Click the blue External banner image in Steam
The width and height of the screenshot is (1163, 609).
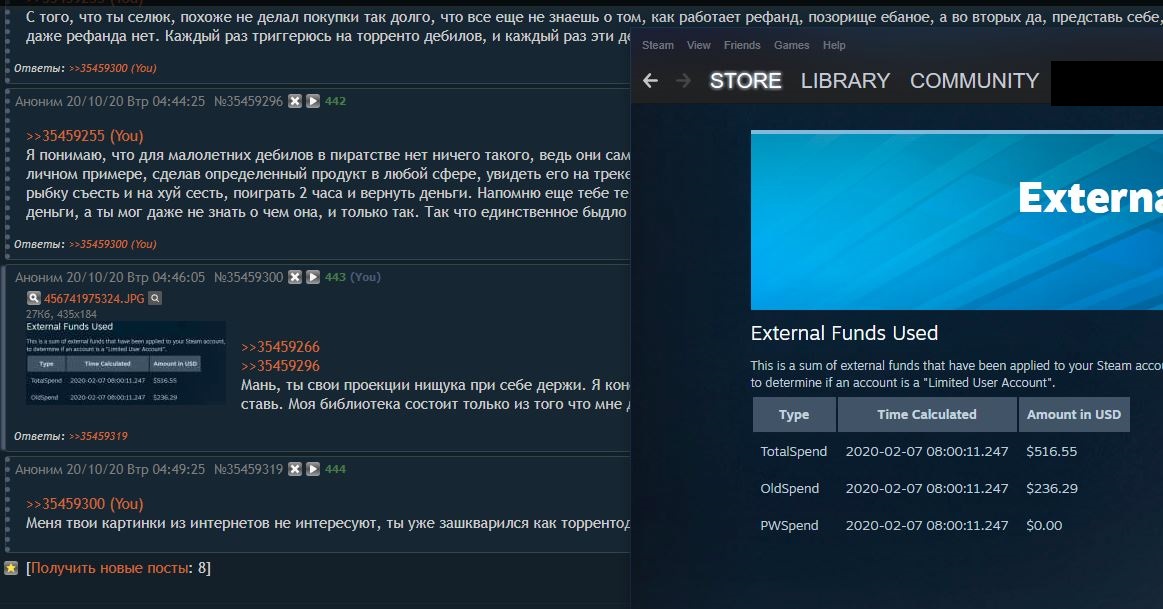pyautogui.click(x=957, y=220)
